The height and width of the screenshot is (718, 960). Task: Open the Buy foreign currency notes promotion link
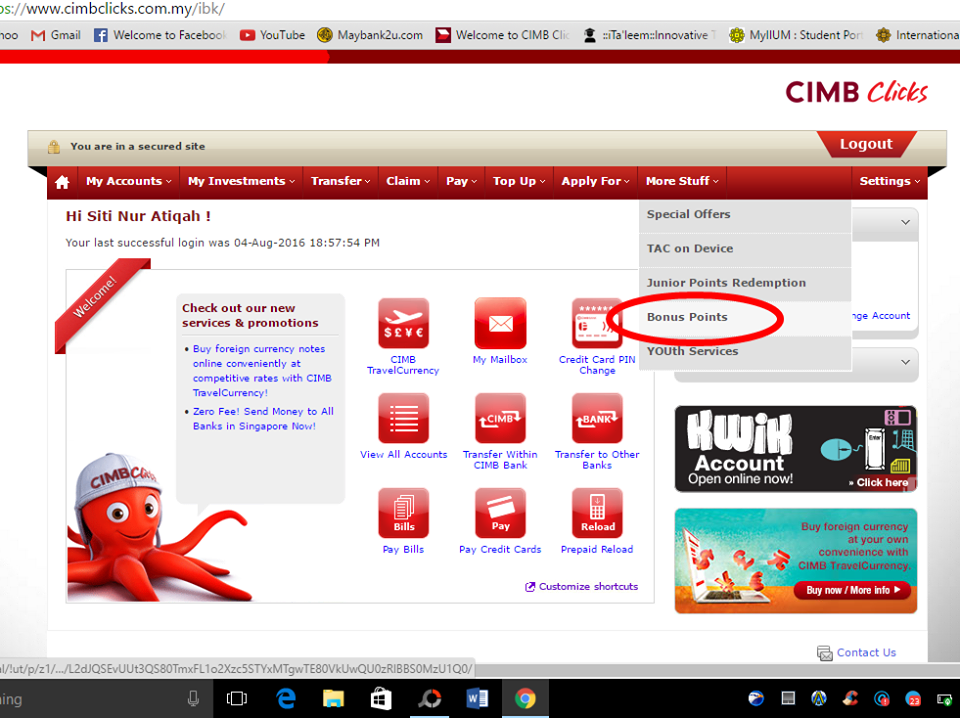click(x=262, y=371)
